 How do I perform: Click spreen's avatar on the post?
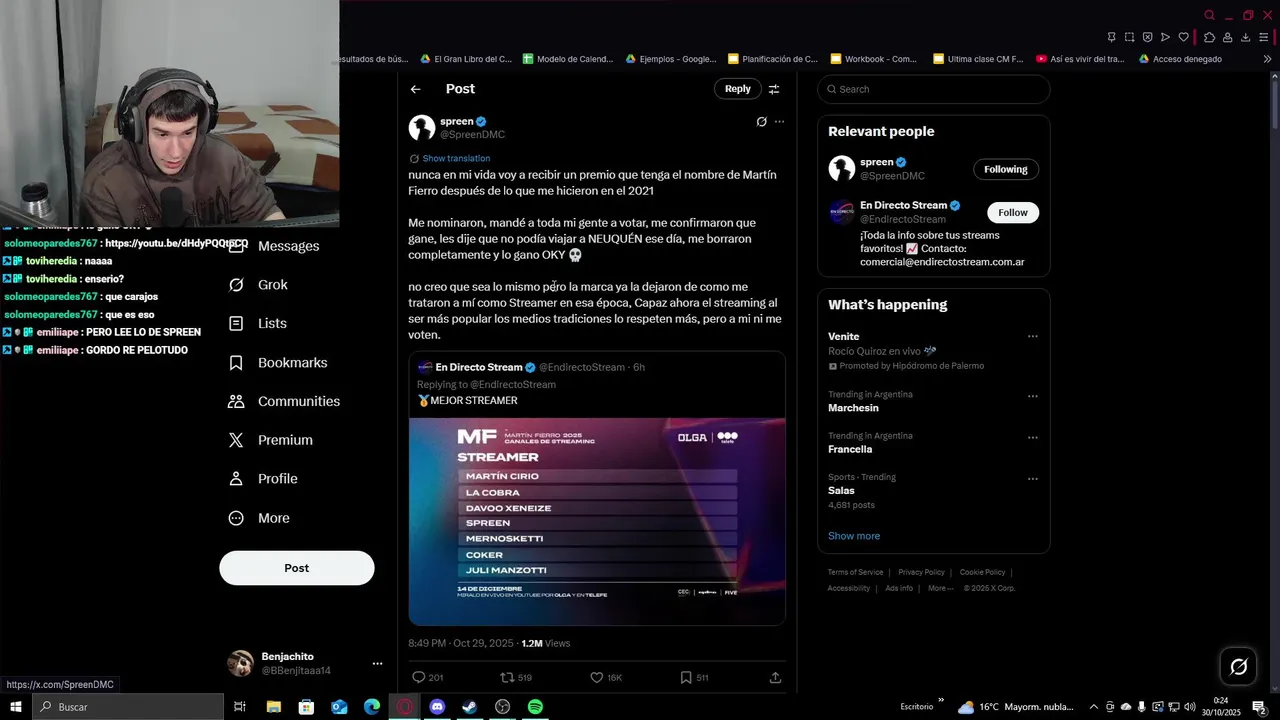pyautogui.click(x=422, y=127)
